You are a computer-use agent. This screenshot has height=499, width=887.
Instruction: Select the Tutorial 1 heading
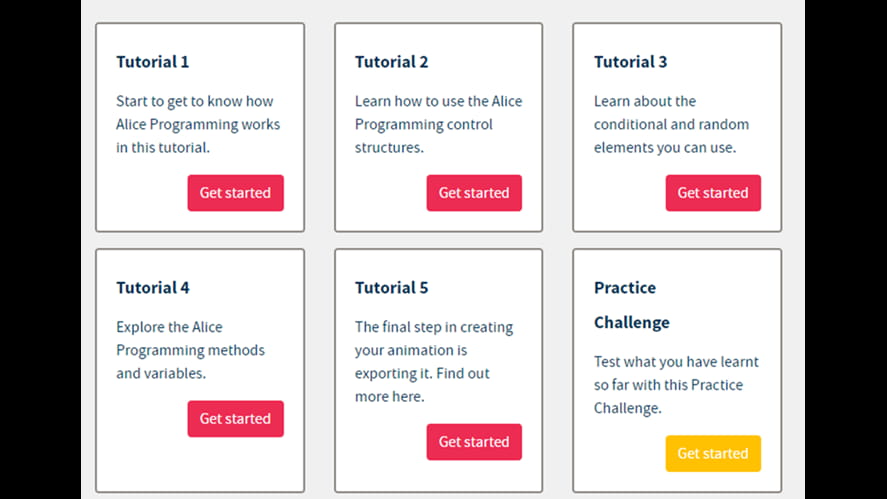tap(153, 62)
